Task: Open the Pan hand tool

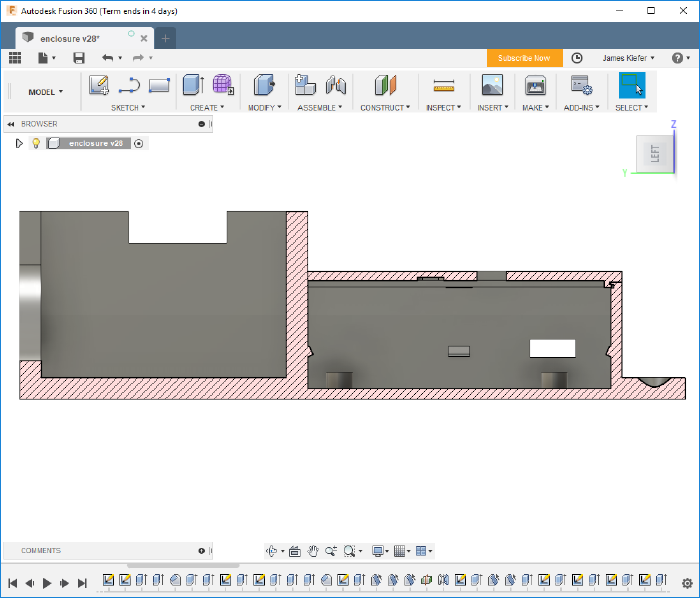Action: coord(313,551)
